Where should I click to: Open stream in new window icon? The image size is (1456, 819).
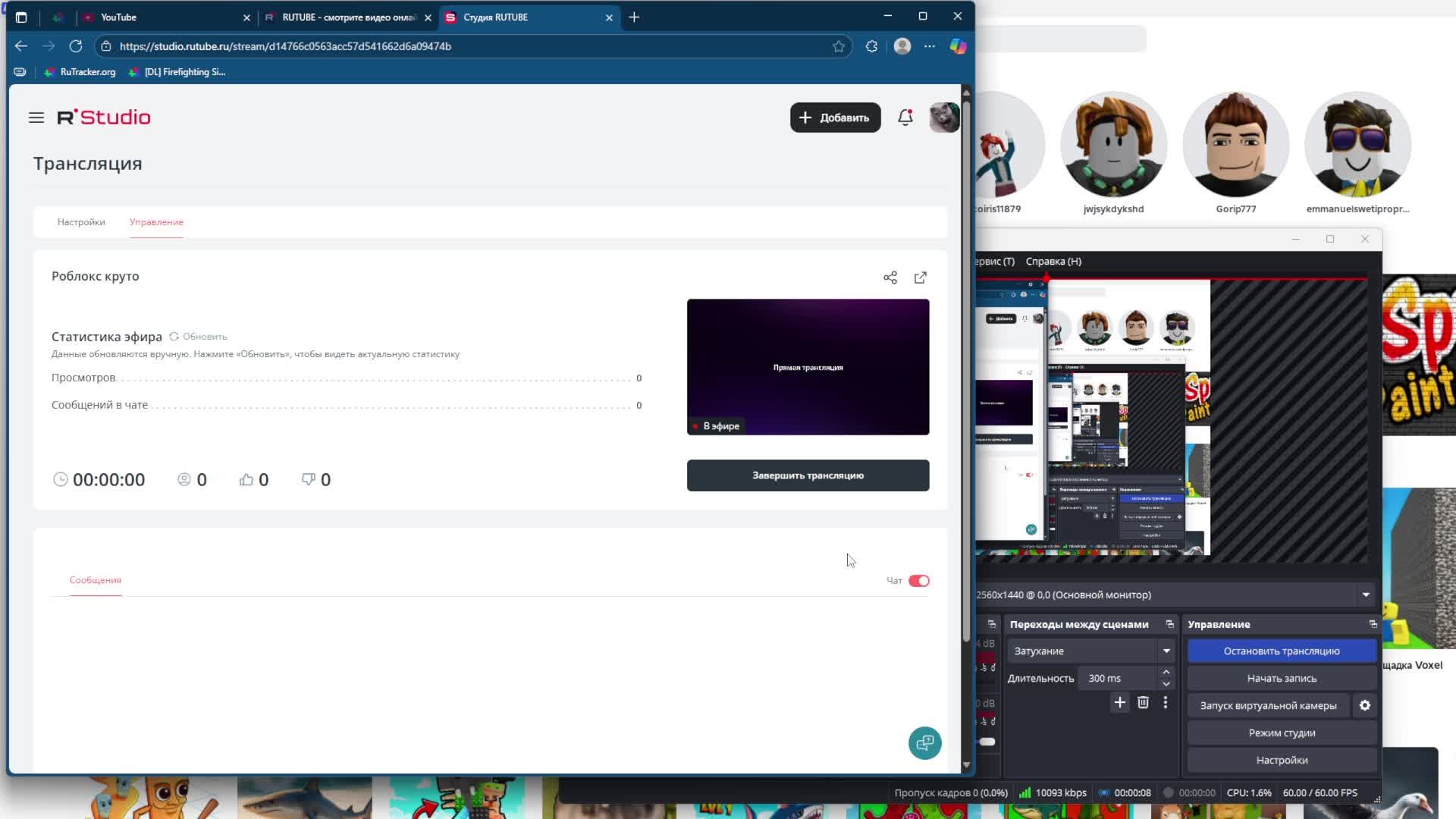click(921, 278)
